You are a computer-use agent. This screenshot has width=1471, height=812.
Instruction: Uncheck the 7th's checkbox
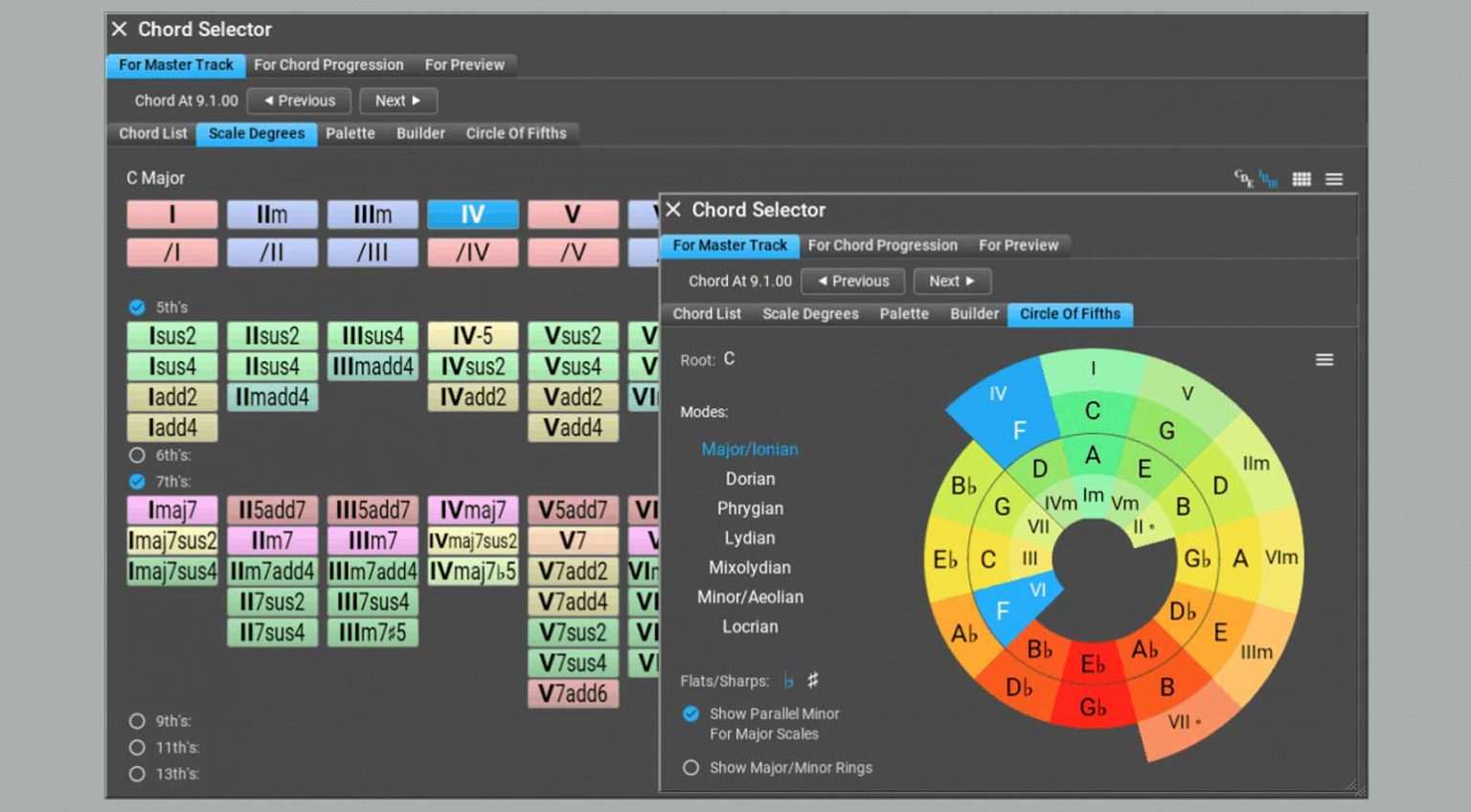click(x=137, y=482)
